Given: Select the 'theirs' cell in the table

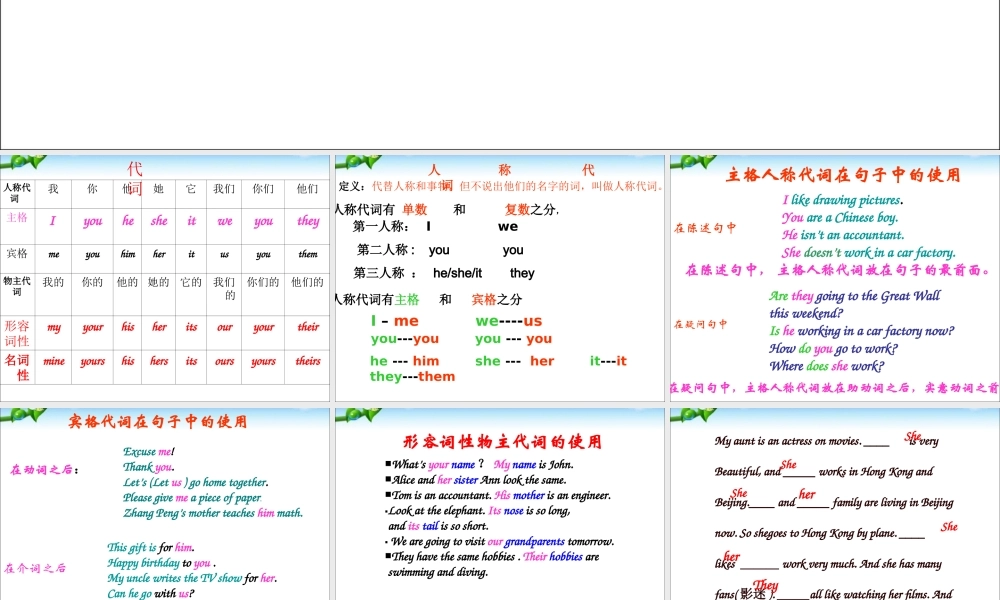Looking at the screenshot, I should pos(307,362).
